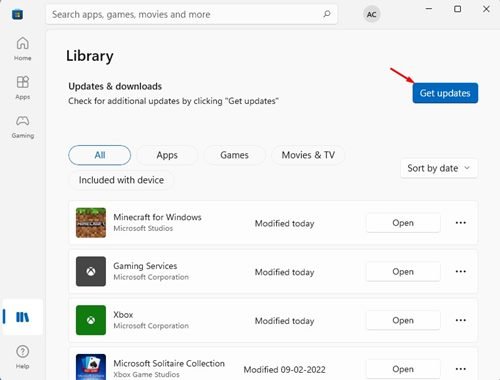Viewport: 500px width, 380px height.
Task: Click the Microsoft Solitaire Collection thumbnail
Action: [x=91, y=367]
